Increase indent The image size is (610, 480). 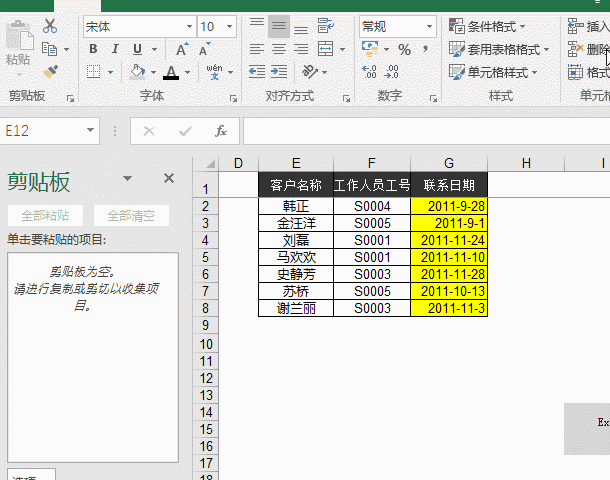click(279, 72)
